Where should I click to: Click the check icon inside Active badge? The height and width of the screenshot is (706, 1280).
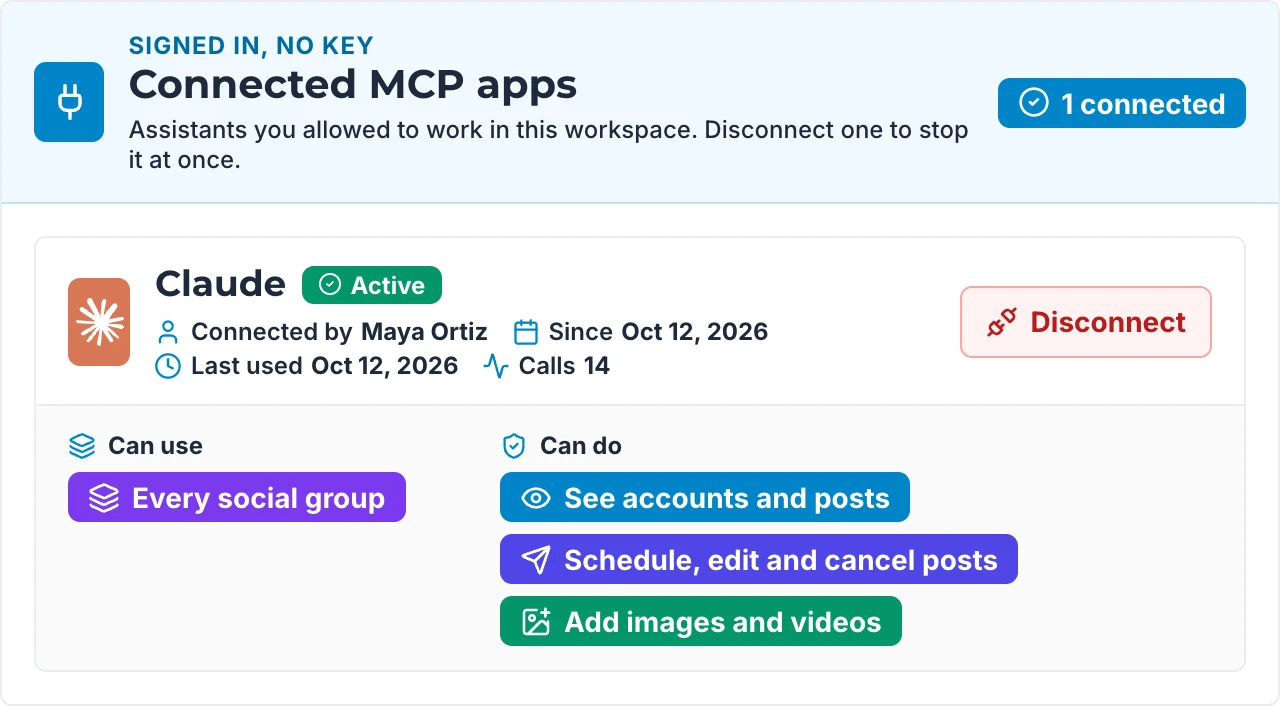click(329, 285)
